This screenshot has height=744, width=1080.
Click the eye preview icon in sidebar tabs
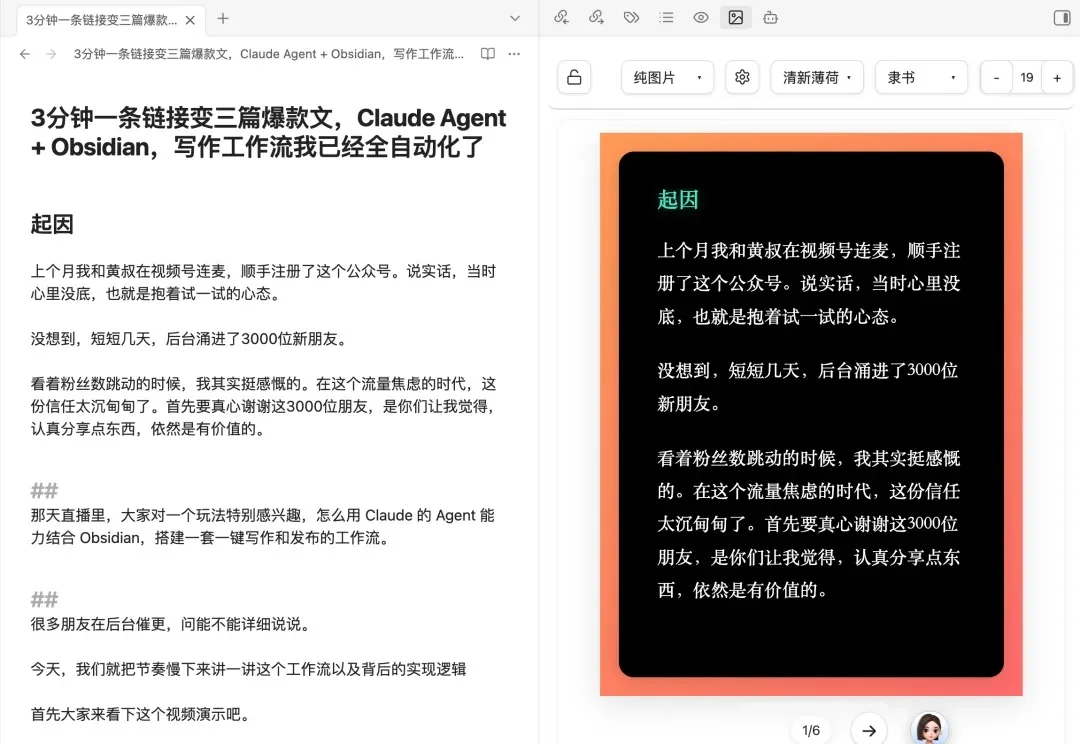701,17
